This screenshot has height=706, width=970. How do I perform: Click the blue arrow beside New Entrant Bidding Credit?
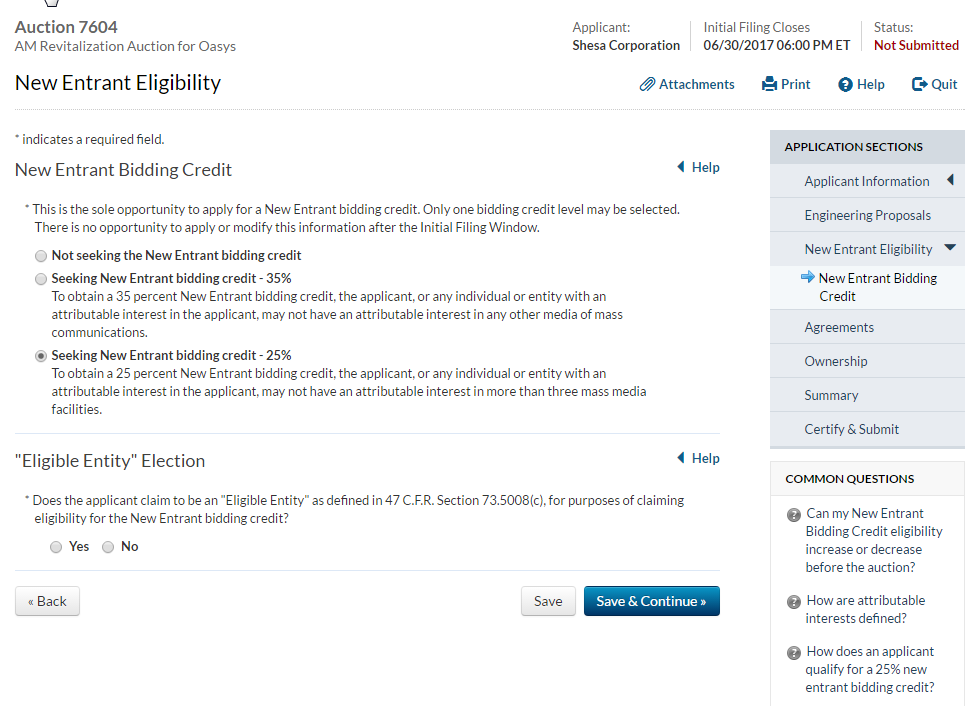point(808,278)
